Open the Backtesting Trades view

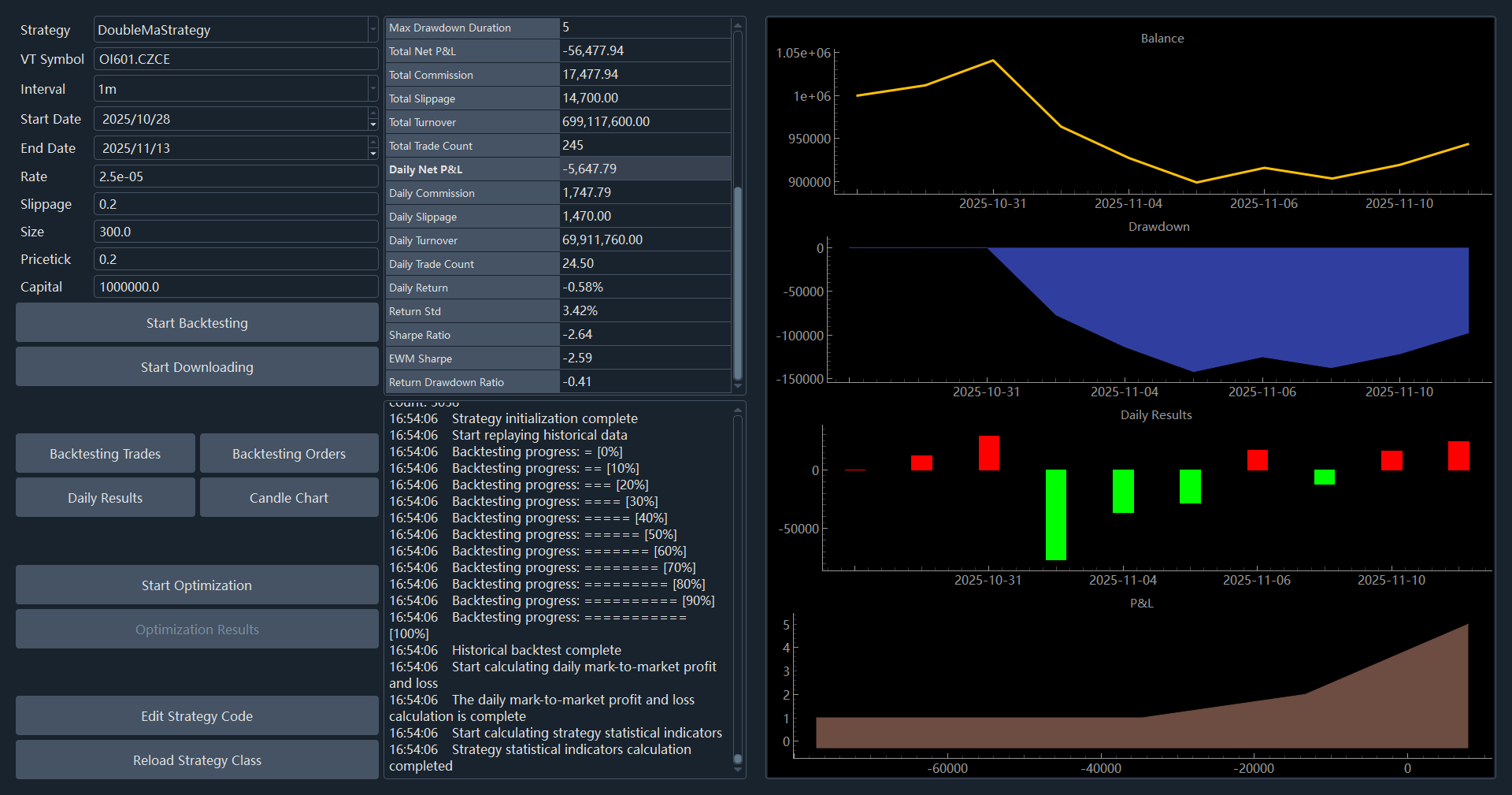[x=105, y=454]
